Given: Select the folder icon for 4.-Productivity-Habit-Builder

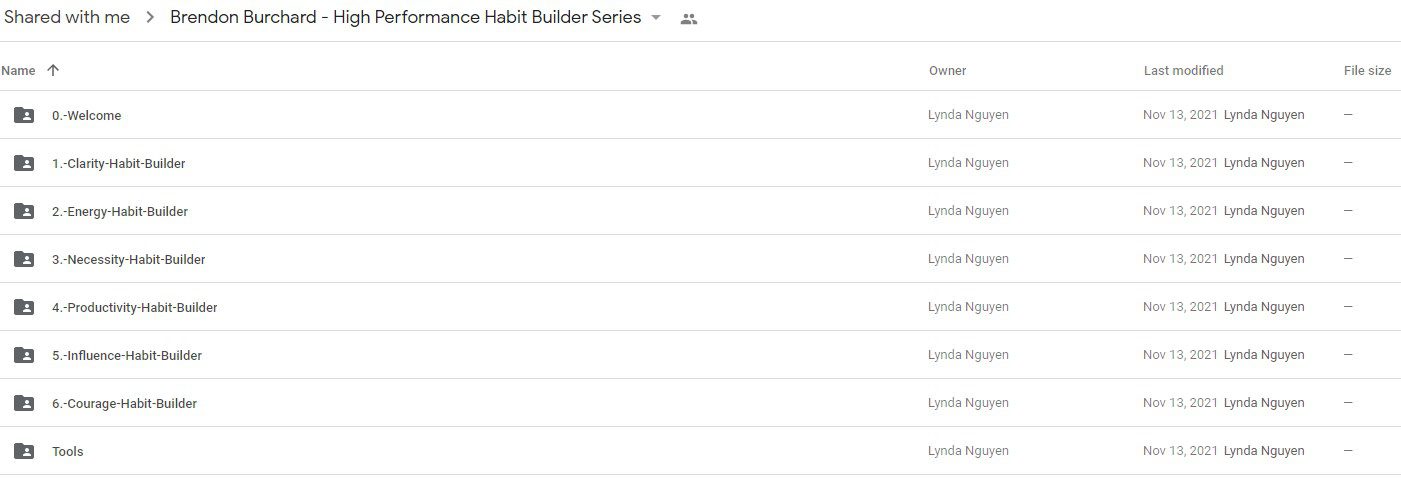Looking at the screenshot, I should pyautogui.click(x=24, y=307).
